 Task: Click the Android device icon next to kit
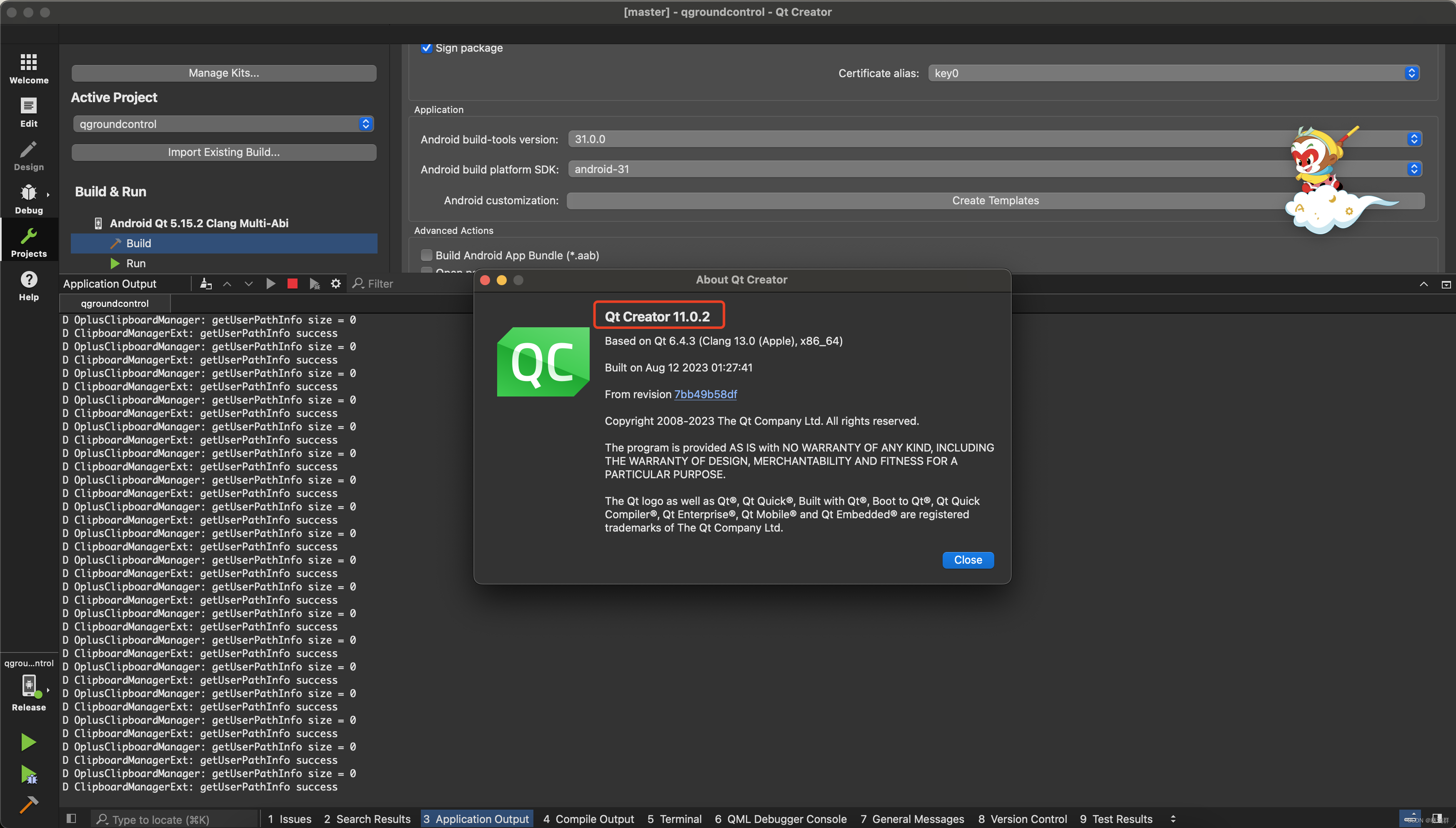(x=98, y=223)
